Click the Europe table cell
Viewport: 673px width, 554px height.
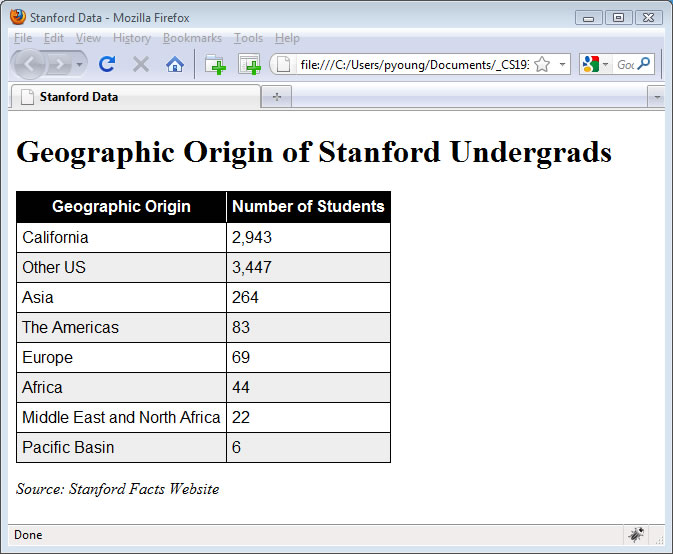pos(121,357)
